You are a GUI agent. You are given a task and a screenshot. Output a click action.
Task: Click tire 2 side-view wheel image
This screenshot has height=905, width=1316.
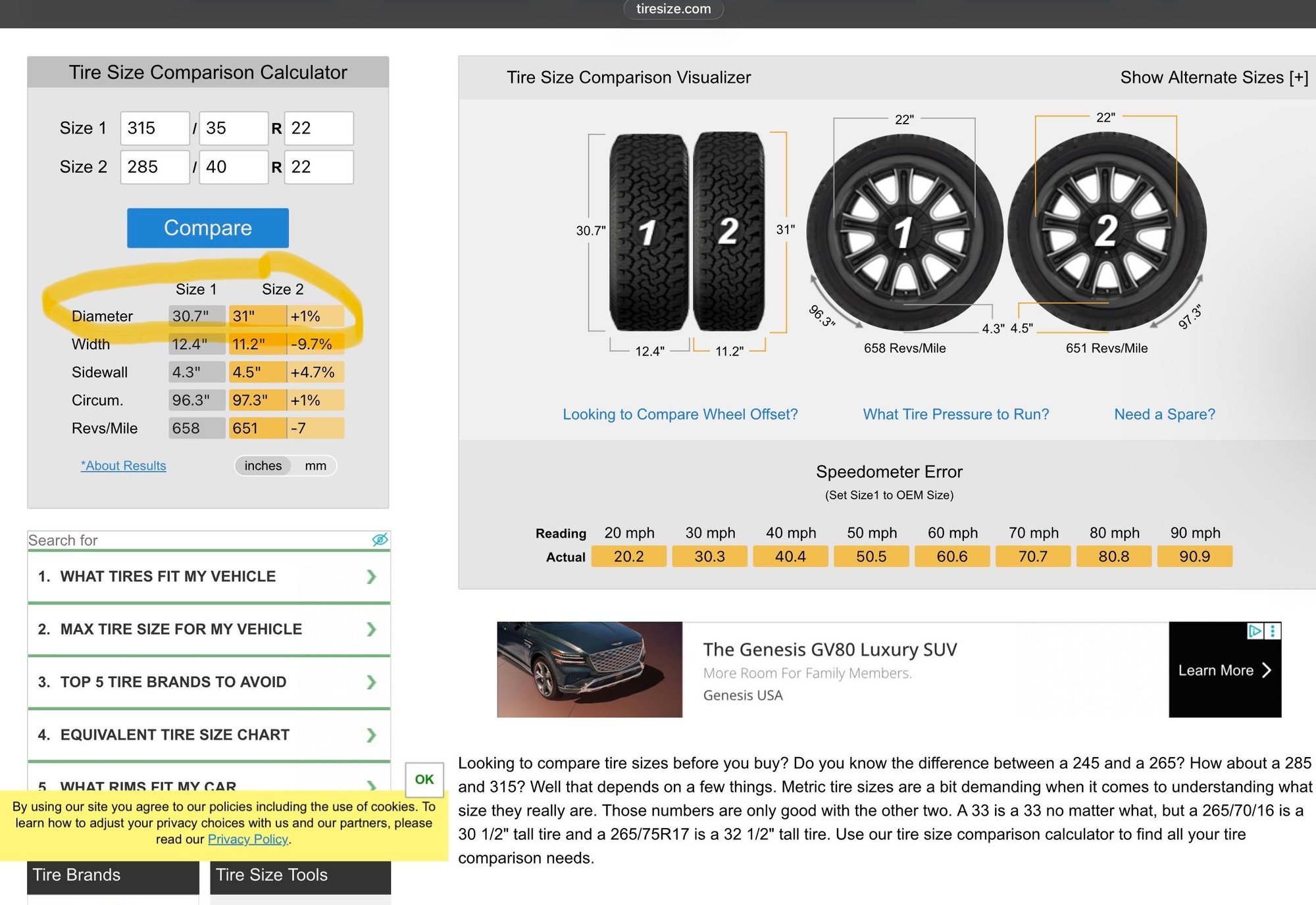tap(1107, 232)
